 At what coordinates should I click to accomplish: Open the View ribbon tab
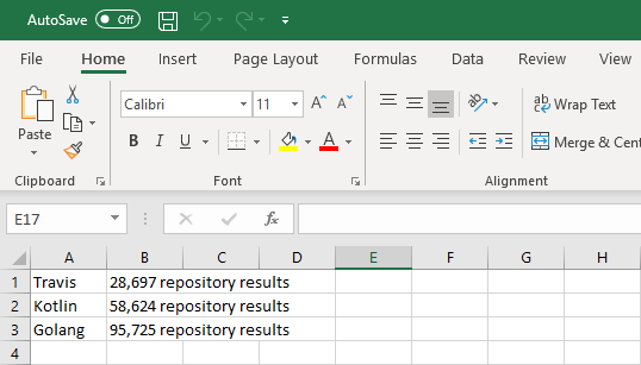(615, 59)
